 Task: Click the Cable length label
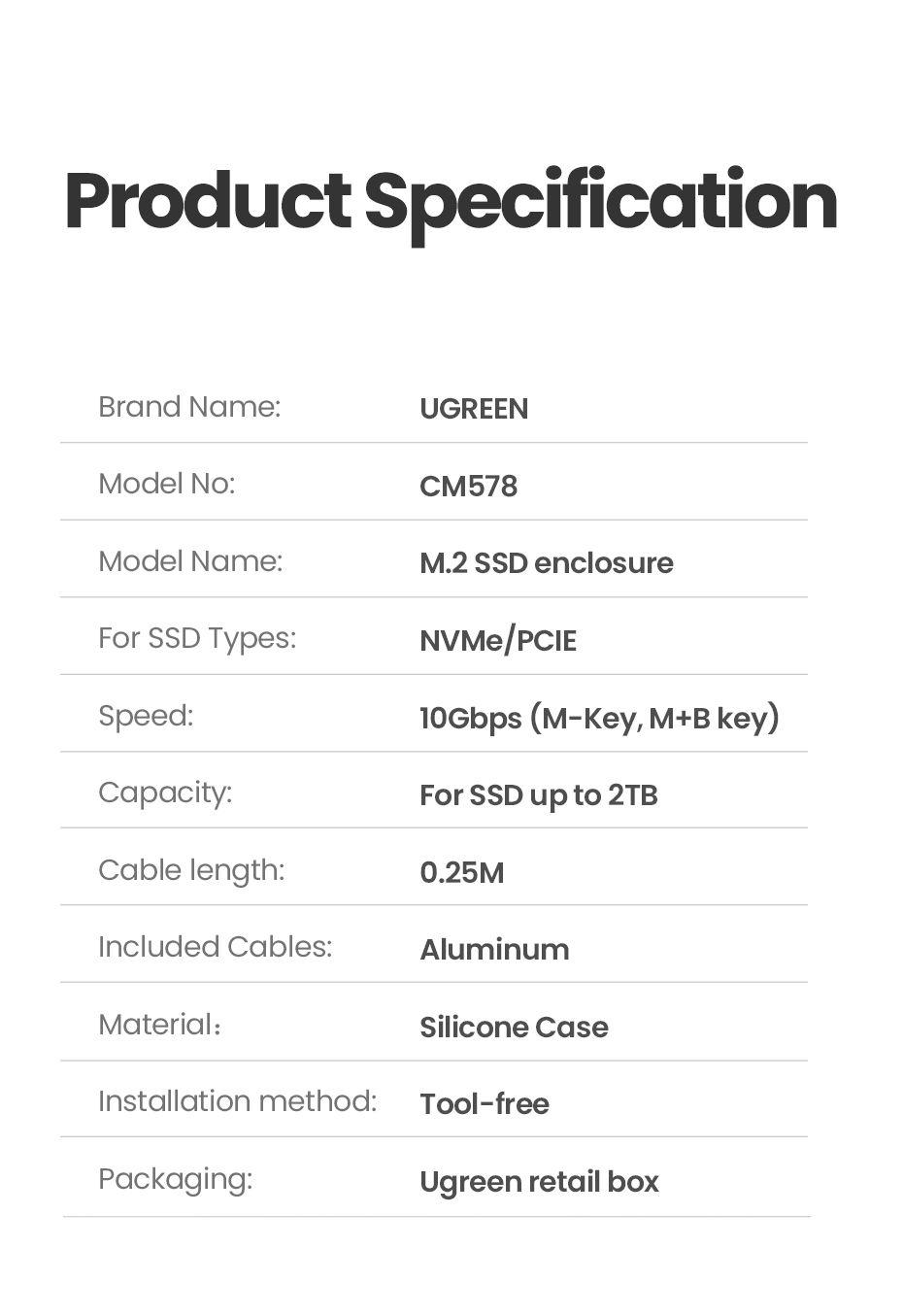(191, 870)
